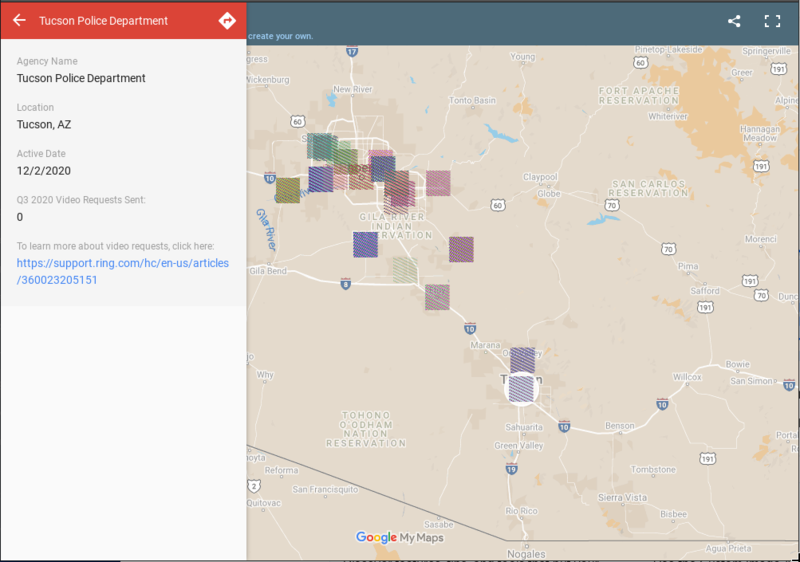The width and height of the screenshot is (800, 562).
Task: Click the Green Valley label on map
Action: [518, 446]
